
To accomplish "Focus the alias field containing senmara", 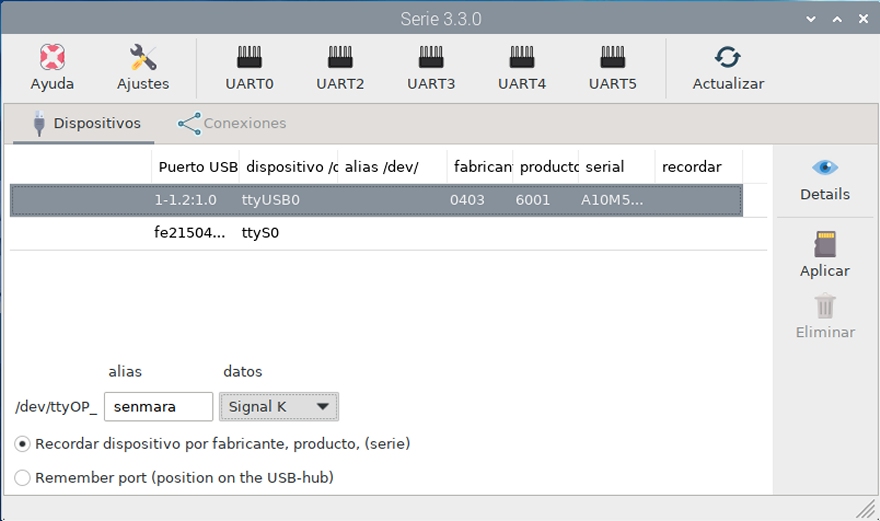I will (158, 406).
